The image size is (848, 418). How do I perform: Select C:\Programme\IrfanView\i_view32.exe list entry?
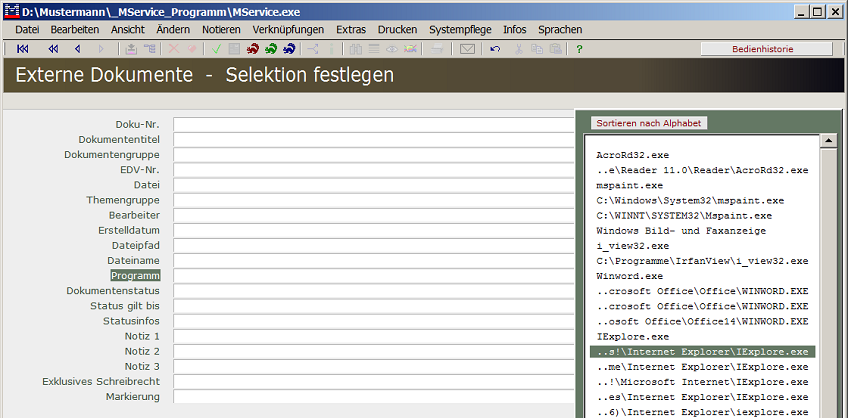click(702, 261)
